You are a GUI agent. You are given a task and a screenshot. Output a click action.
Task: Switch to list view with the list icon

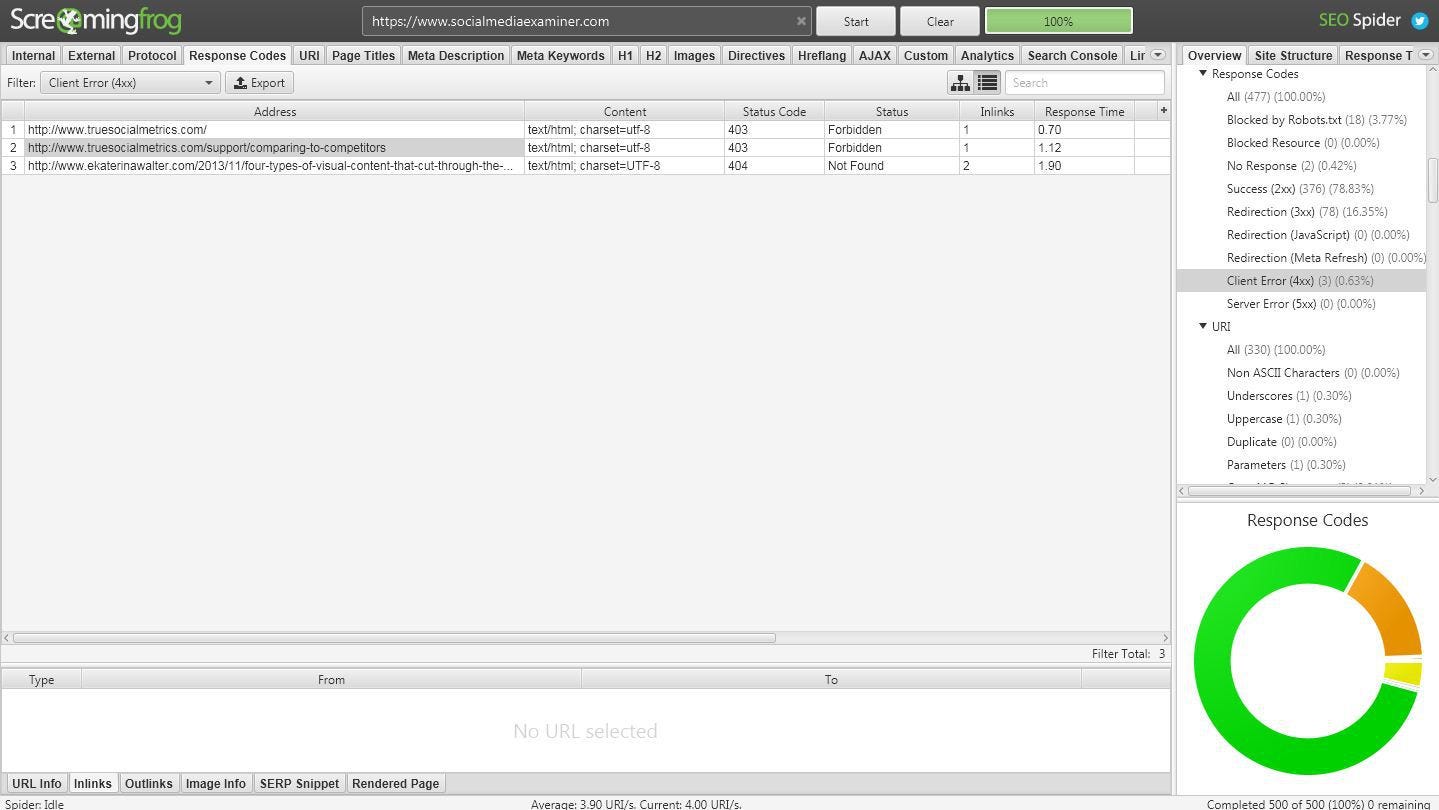click(987, 83)
